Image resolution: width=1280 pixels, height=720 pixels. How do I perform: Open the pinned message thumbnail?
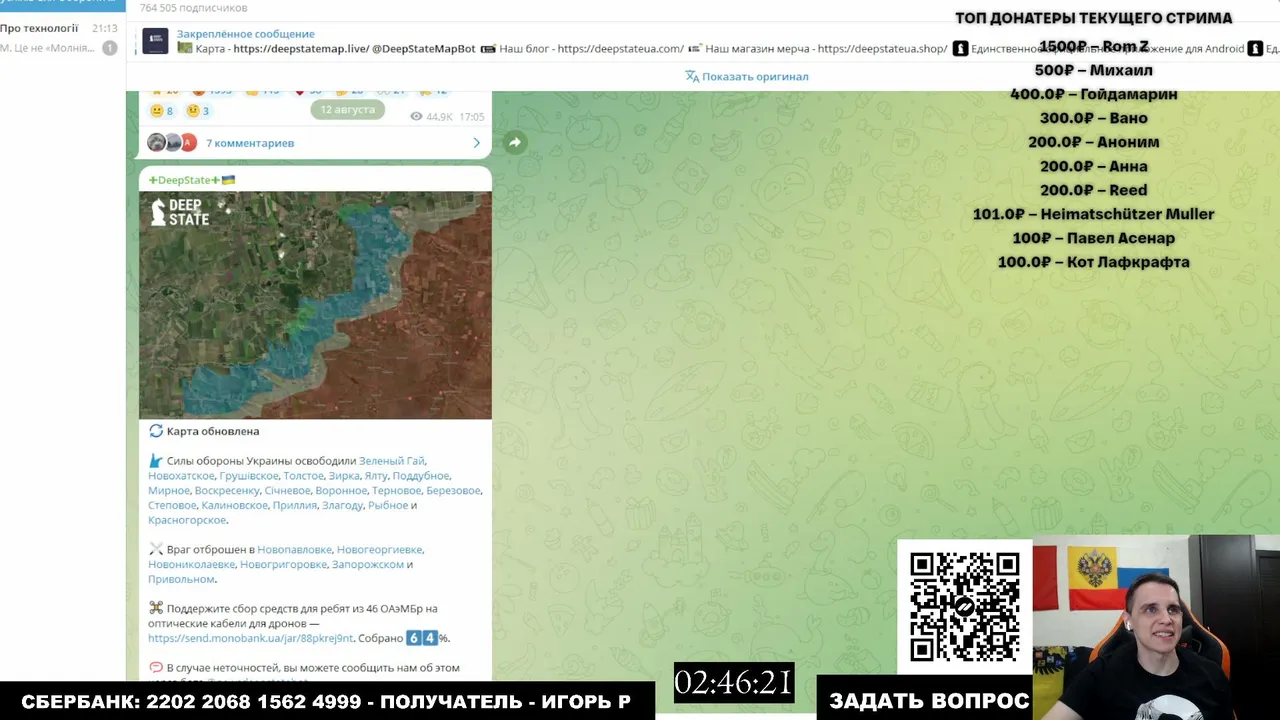pyautogui.click(x=155, y=41)
